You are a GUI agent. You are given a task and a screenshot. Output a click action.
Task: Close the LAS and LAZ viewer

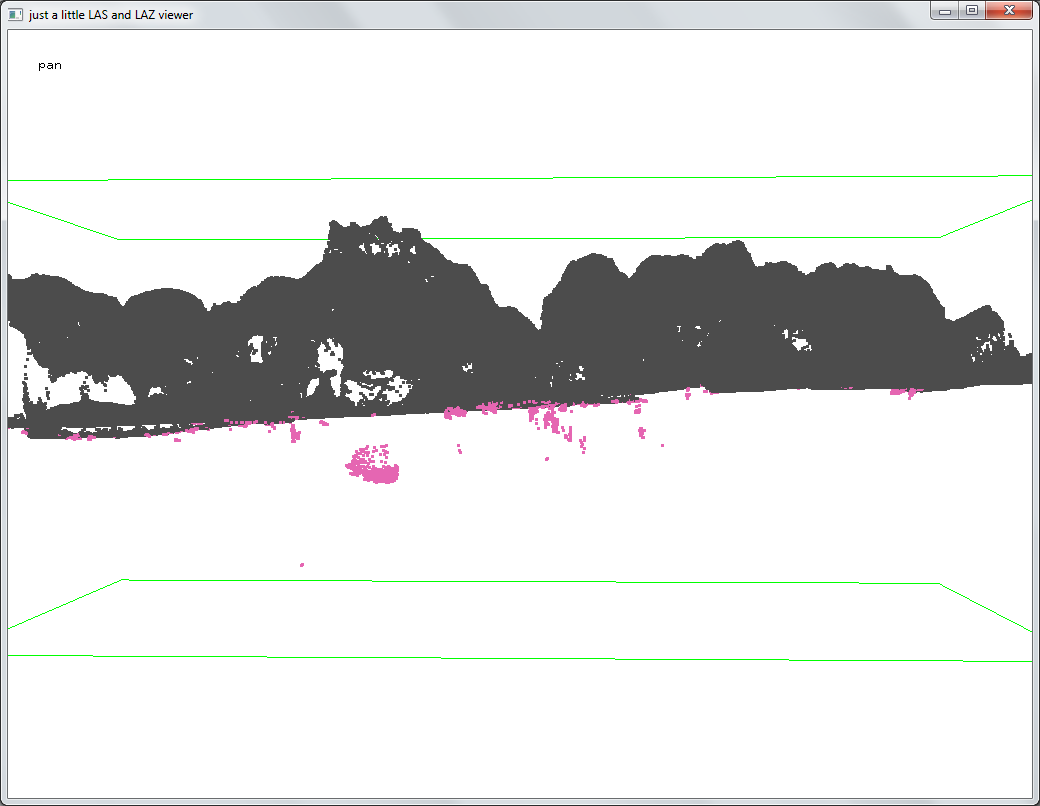click(x=1008, y=11)
